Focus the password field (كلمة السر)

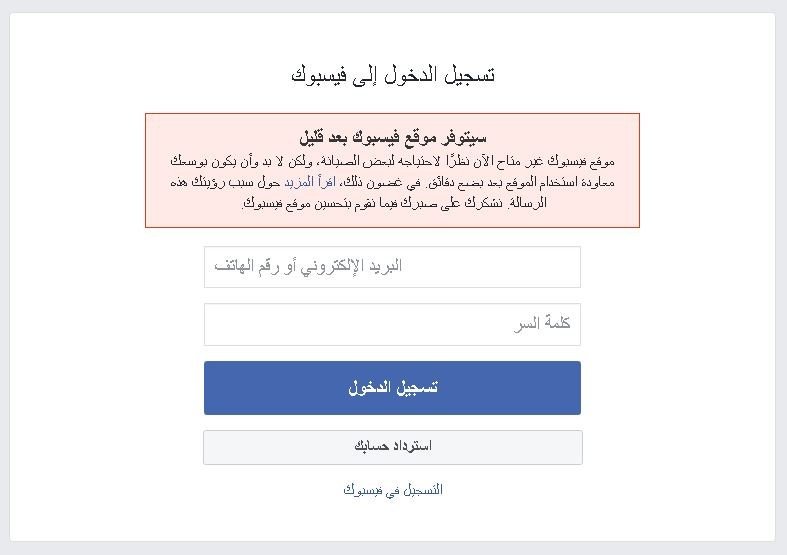coord(392,324)
